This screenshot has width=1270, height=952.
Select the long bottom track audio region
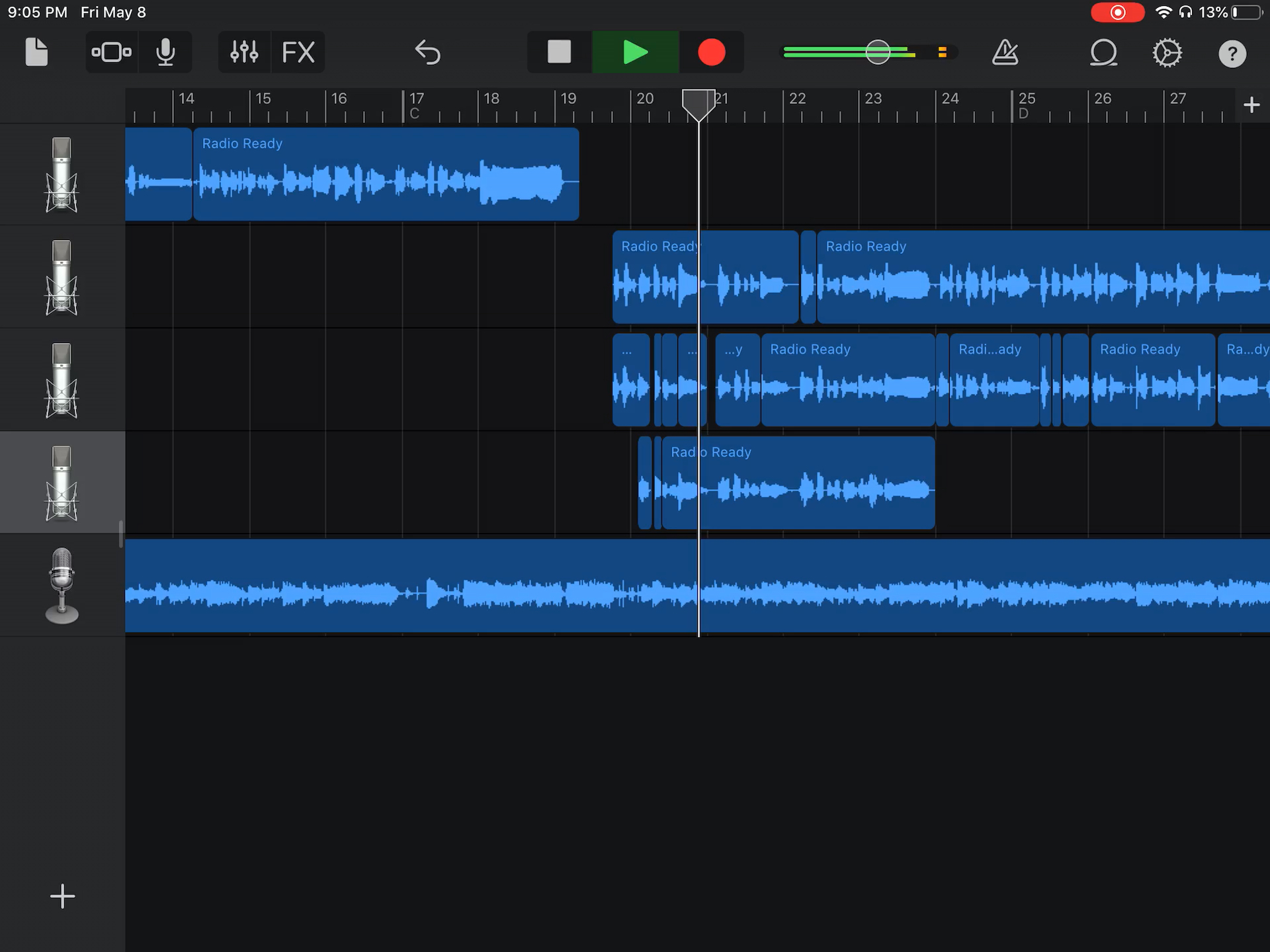coord(697,586)
